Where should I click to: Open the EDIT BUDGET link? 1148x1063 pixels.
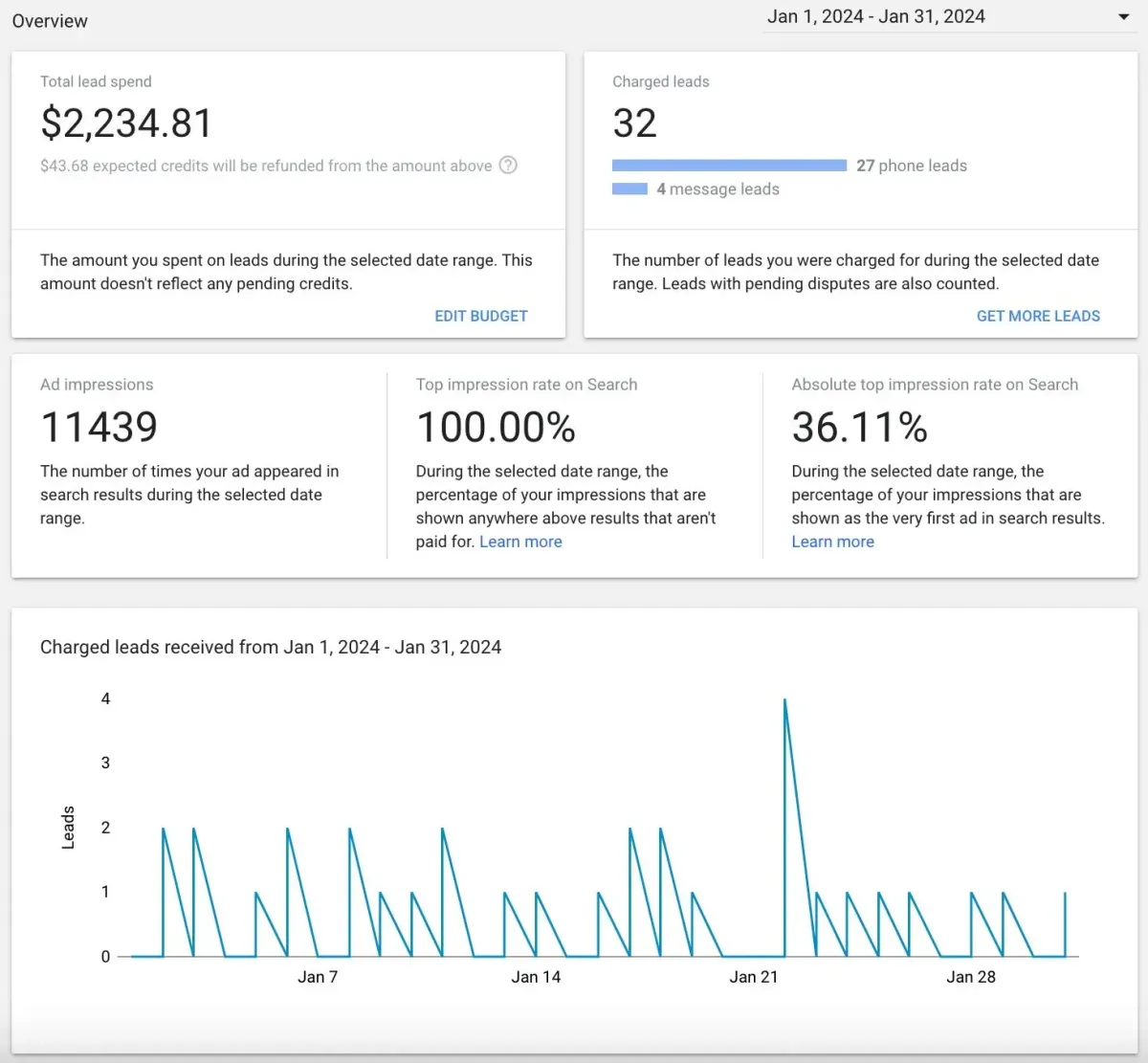(481, 316)
